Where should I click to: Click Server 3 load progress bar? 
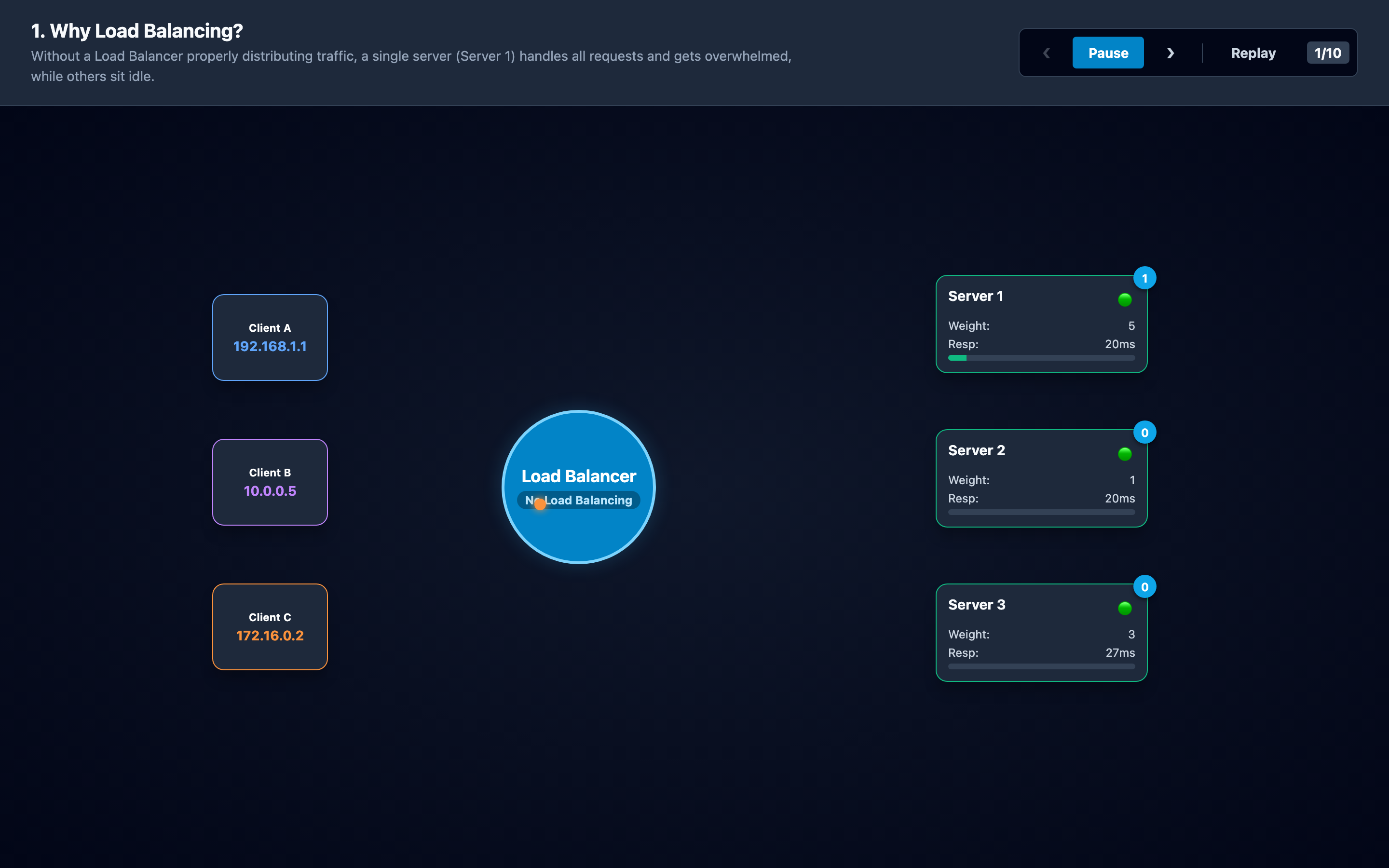click(1041, 666)
